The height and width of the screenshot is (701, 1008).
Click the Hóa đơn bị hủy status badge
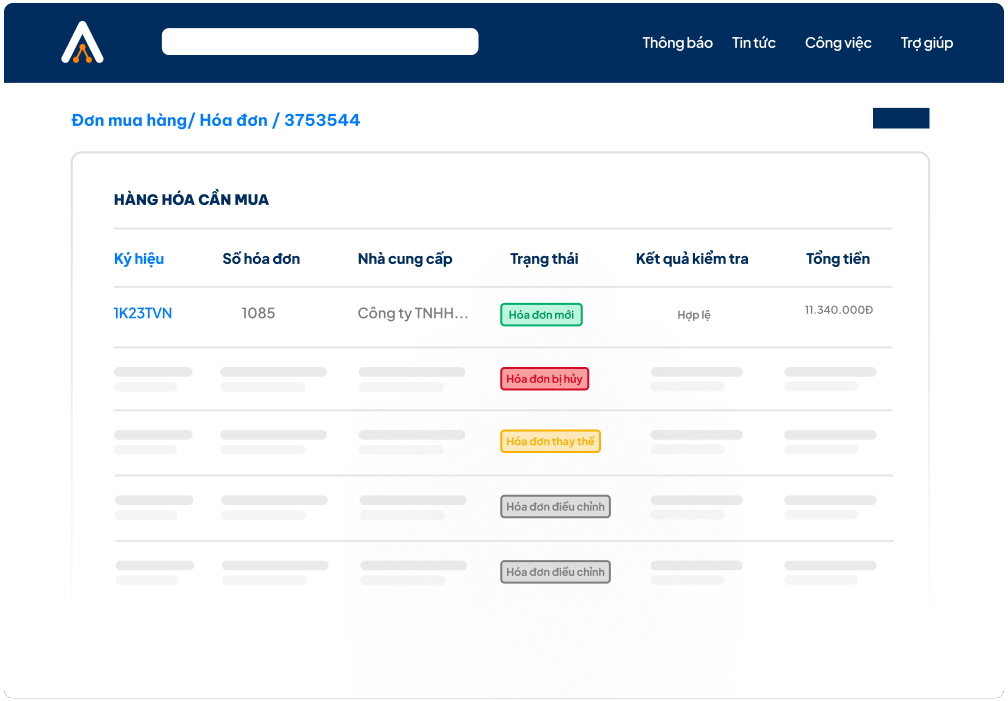pos(544,379)
